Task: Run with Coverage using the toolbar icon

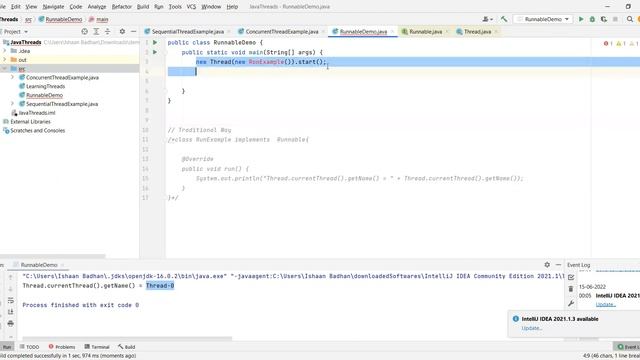Action: coord(604,19)
